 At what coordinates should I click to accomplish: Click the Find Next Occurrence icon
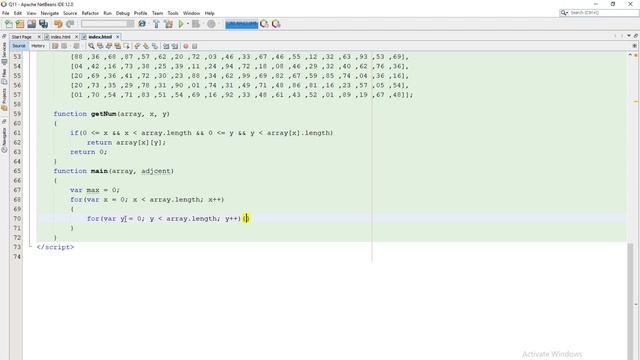[109, 46]
